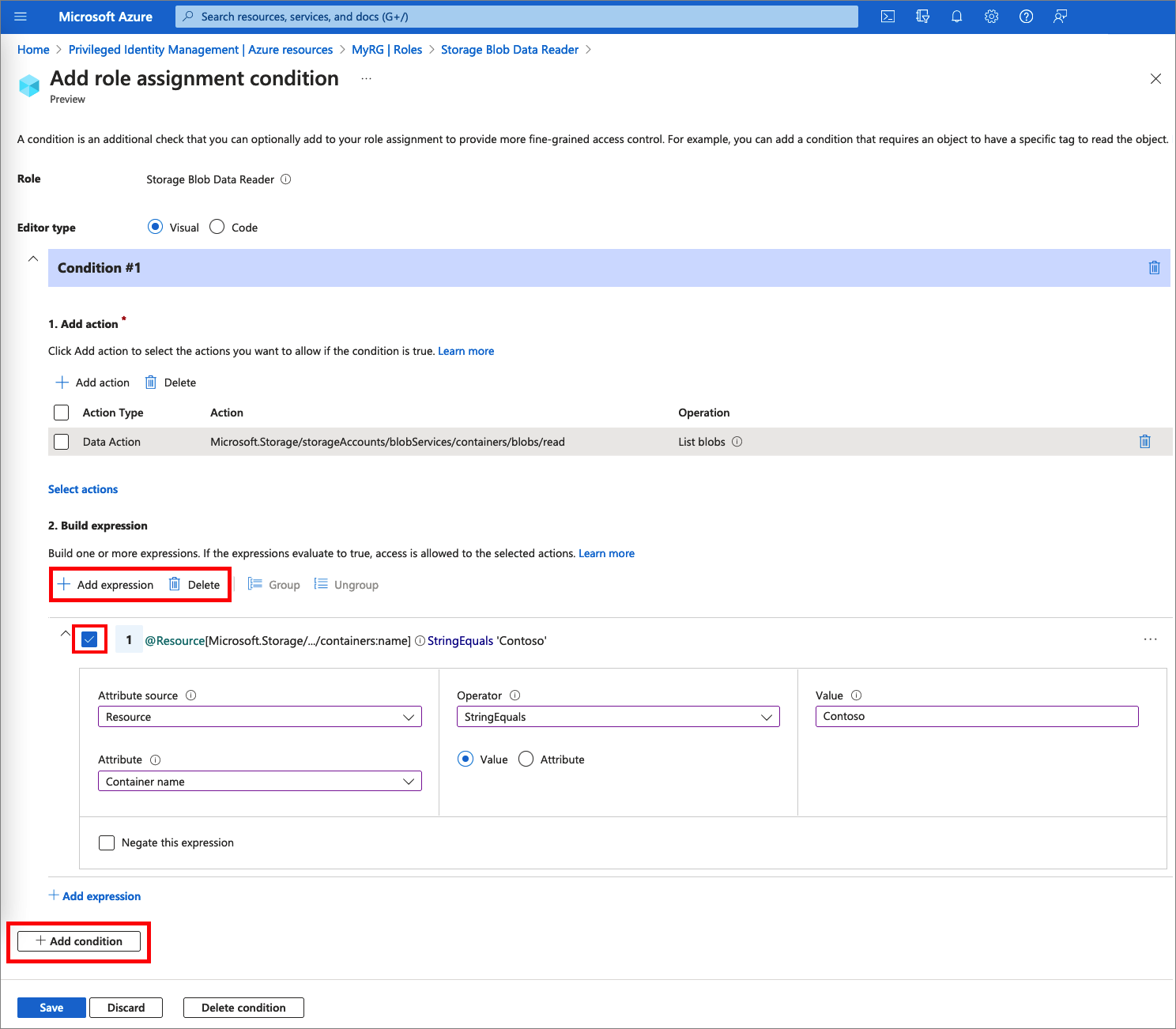
Task: Select the Code editor type radio button
Action: tap(217, 228)
